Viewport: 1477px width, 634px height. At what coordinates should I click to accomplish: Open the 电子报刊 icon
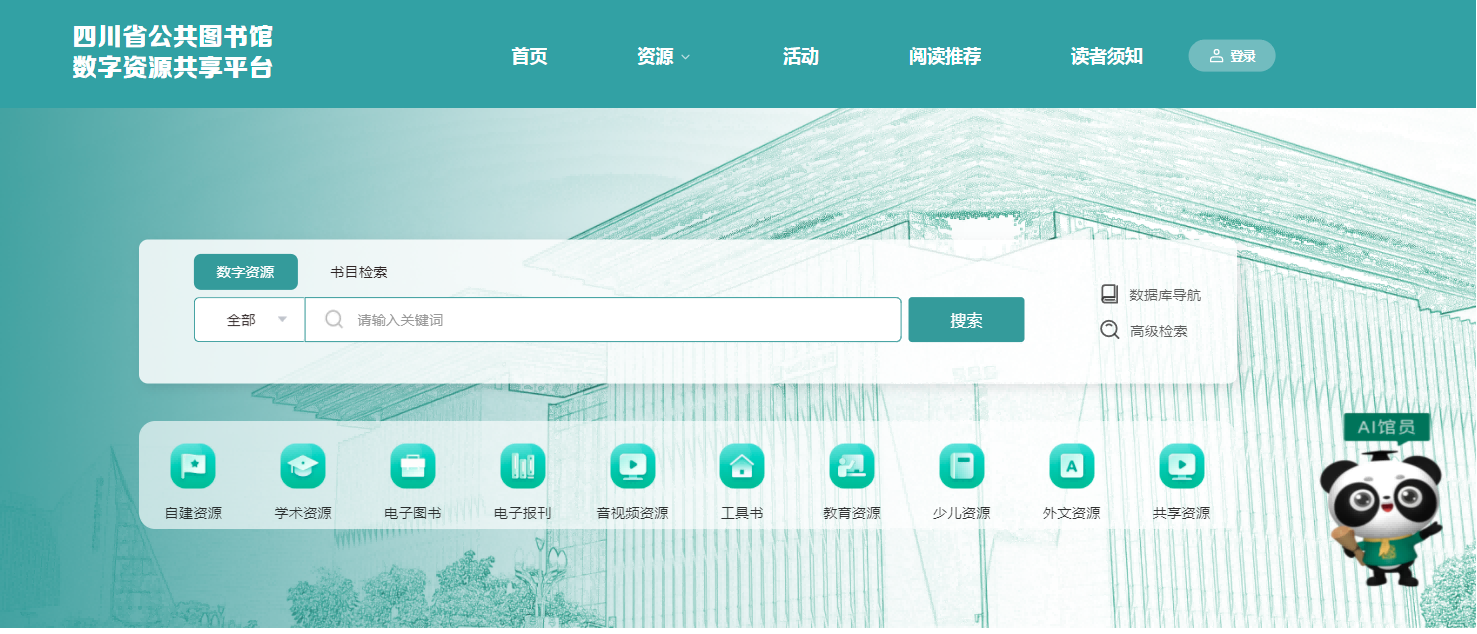pos(523,466)
